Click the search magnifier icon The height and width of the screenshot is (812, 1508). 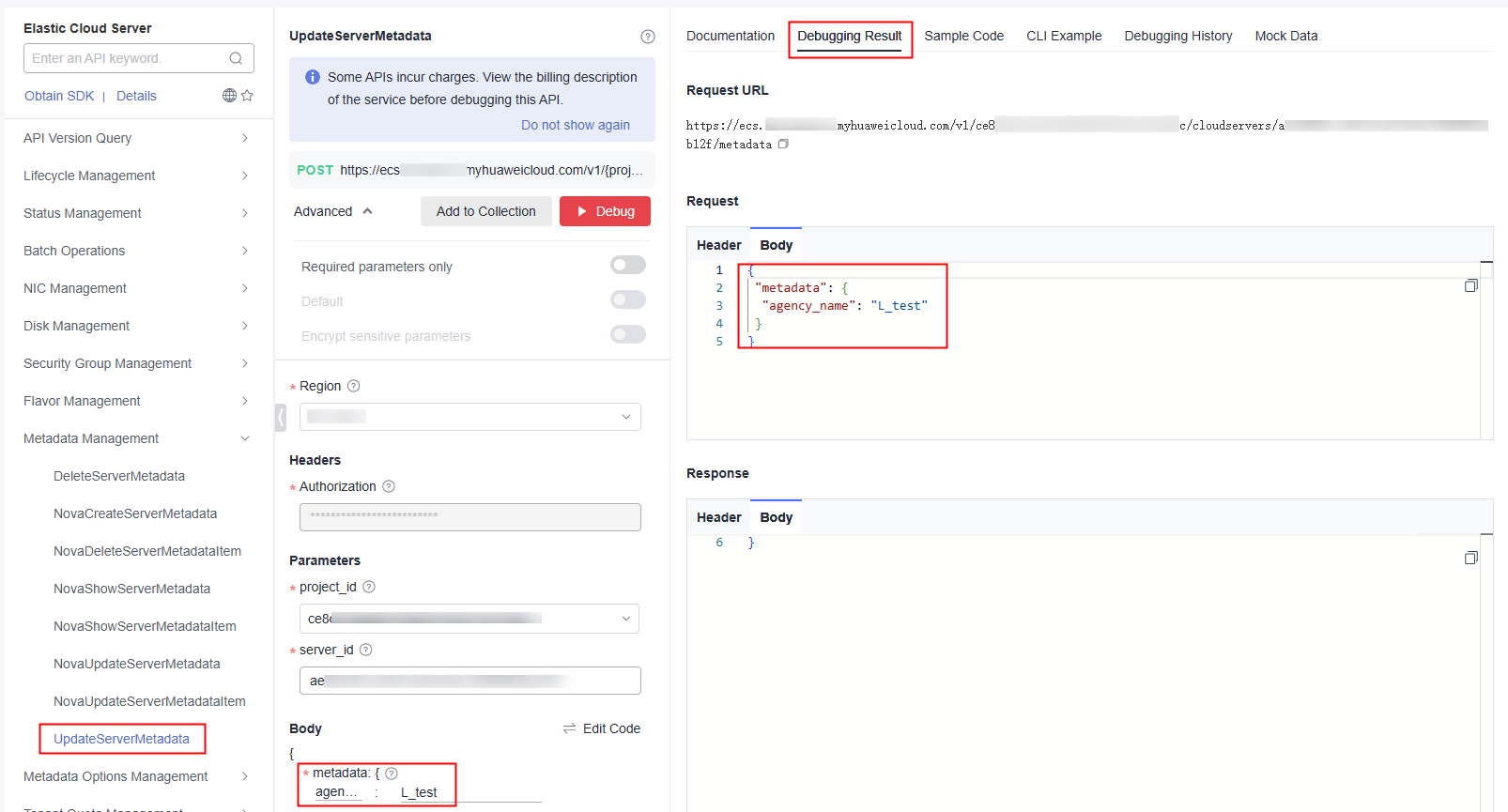click(236, 58)
